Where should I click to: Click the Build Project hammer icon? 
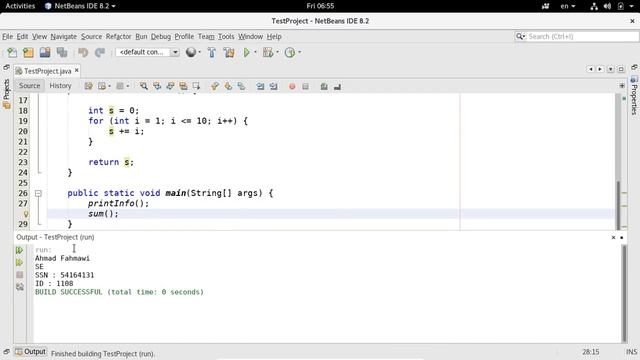212,52
